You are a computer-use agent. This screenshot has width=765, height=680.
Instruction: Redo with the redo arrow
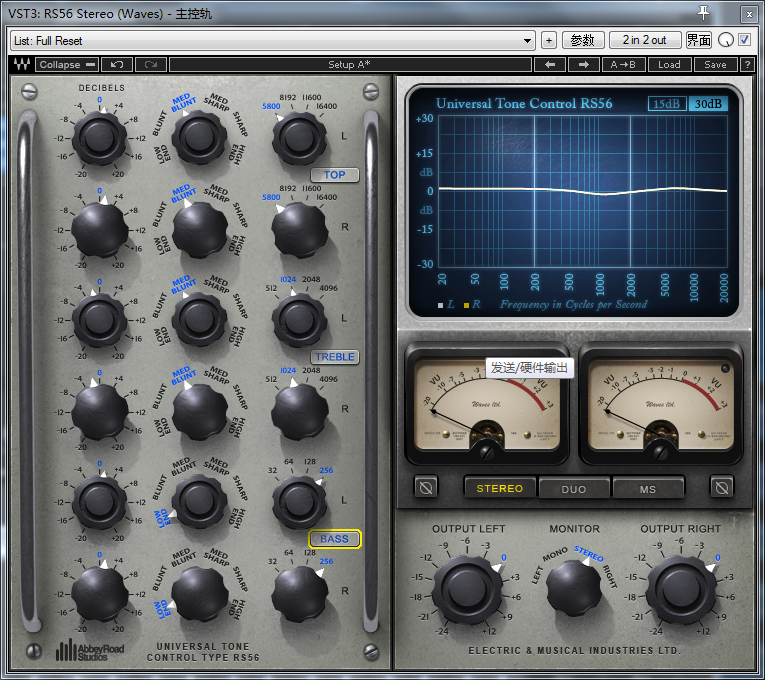coord(151,64)
